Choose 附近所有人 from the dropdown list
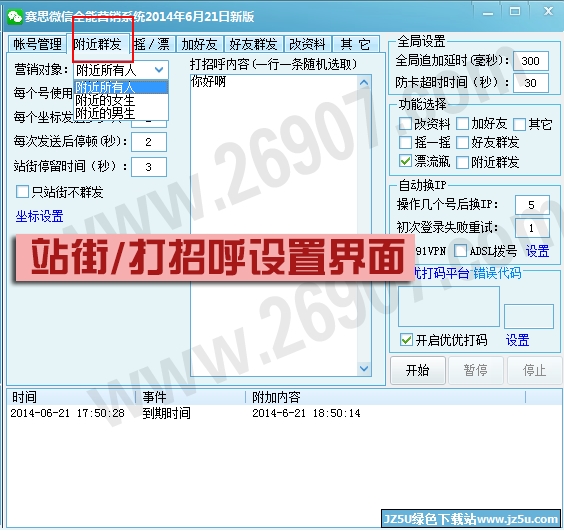 tap(121, 87)
